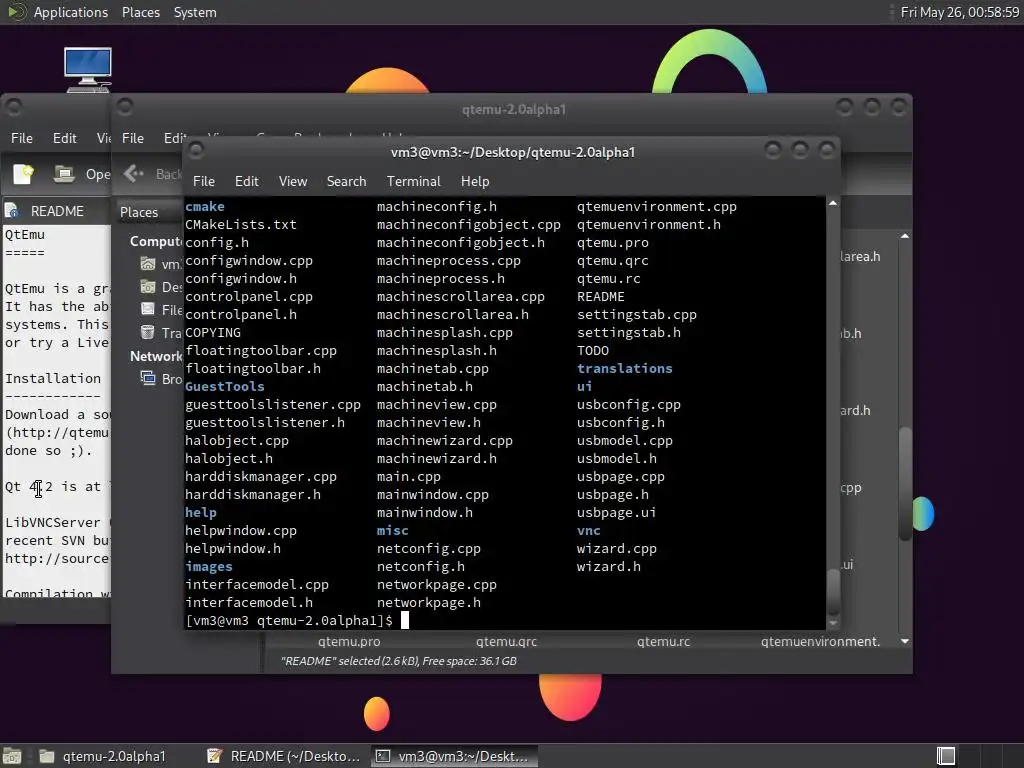Image resolution: width=1024 pixels, height=768 pixels.
Task: Click the file manager vertical scrollbar thumb
Action: (x=904, y=483)
